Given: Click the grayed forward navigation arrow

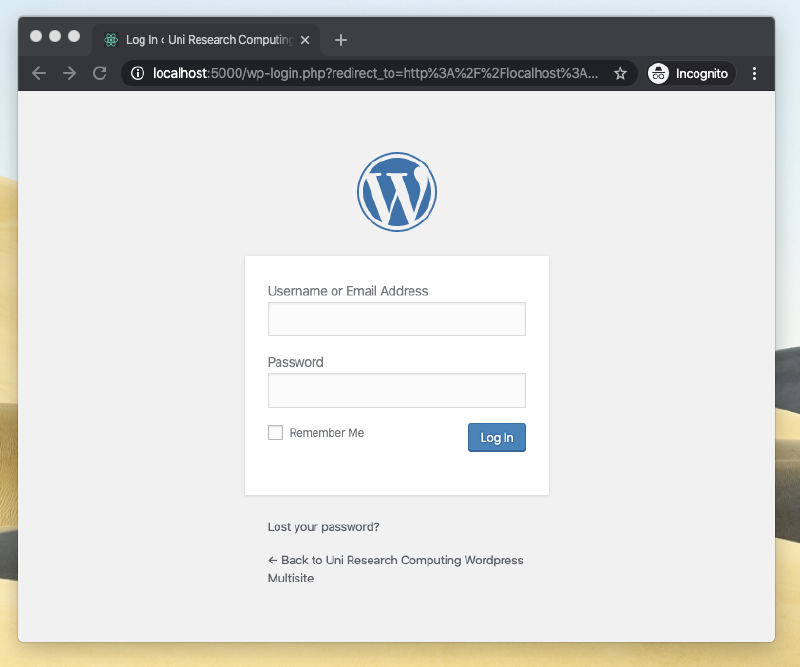Looking at the screenshot, I should click(68, 72).
